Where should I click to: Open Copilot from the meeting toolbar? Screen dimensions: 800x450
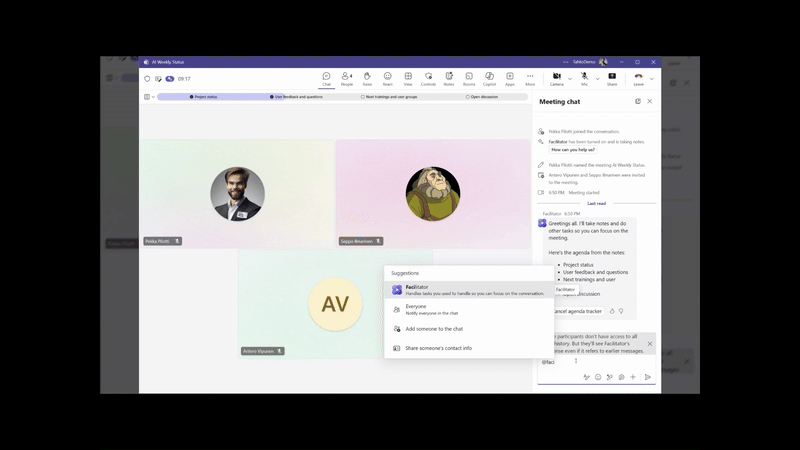(489, 78)
